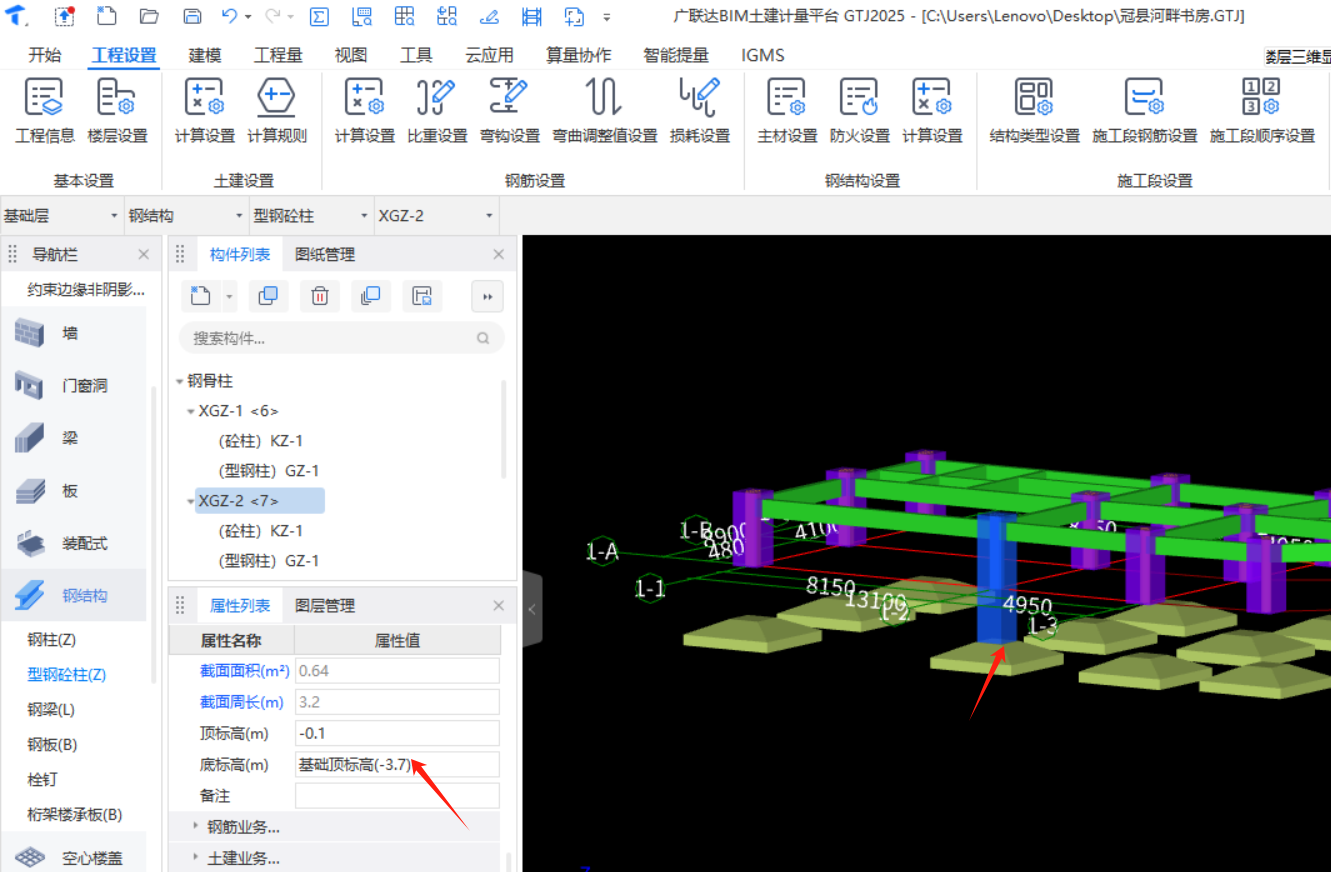Image resolution: width=1331 pixels, height=872 pixels.
Task: Click the film-strip icon in quick access toolbar
Action: (532, 16)
